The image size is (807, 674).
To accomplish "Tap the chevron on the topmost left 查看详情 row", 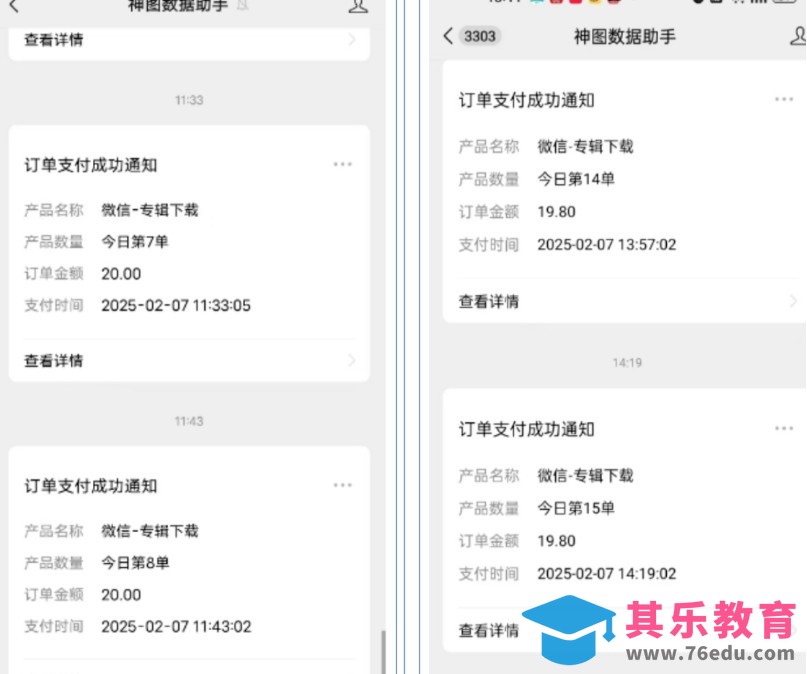I will click(x=351, y=40).
